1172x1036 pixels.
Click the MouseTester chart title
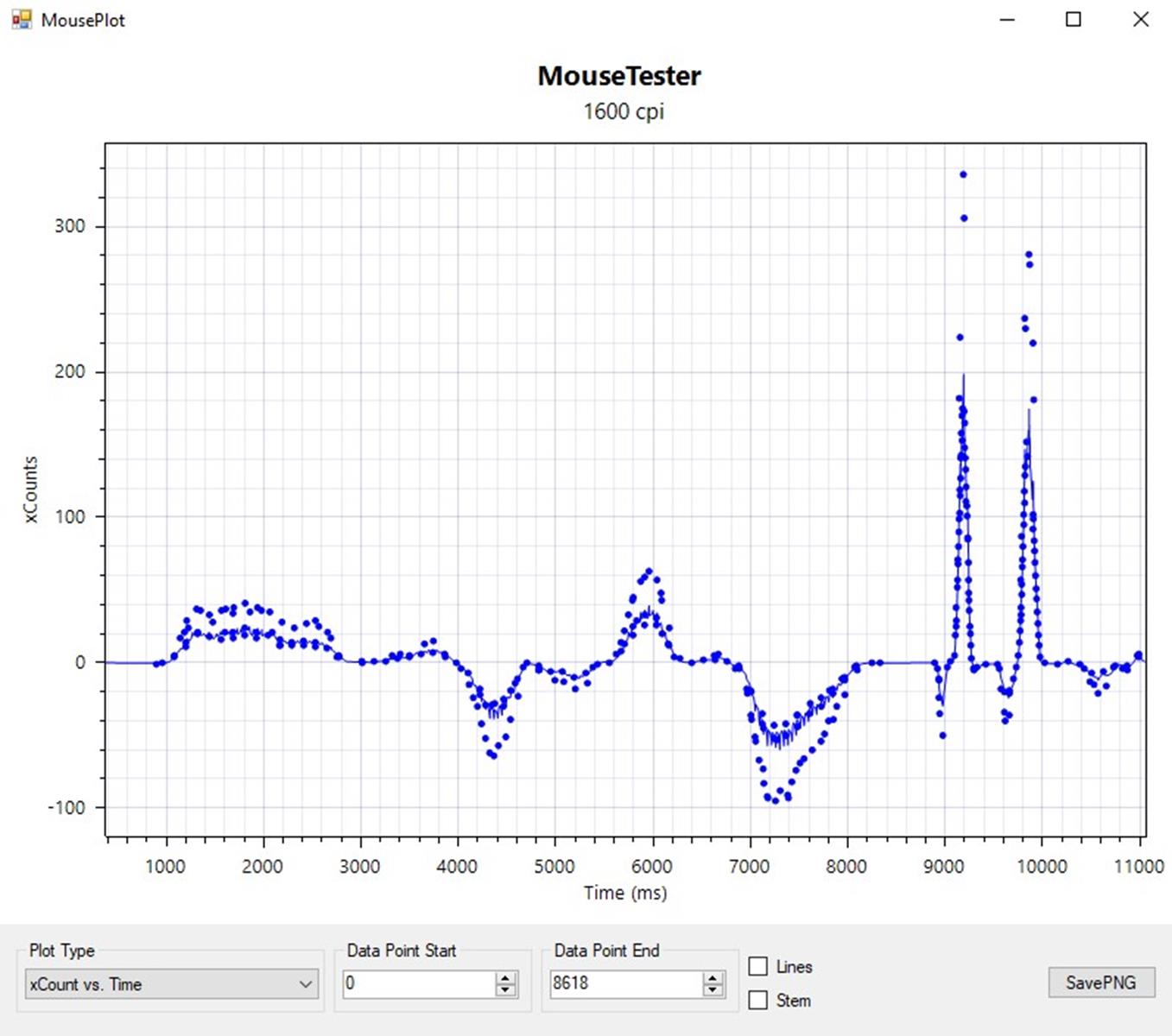click(x=618, y=76)
